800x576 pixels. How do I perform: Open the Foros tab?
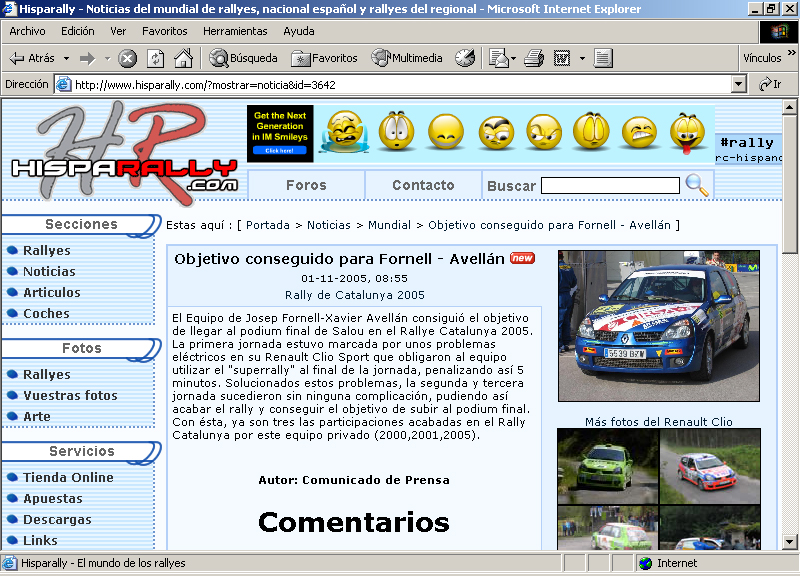(306, 185)
